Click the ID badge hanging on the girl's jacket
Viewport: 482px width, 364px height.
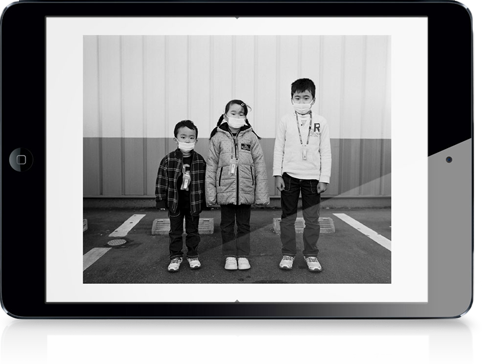click(233, 167)
